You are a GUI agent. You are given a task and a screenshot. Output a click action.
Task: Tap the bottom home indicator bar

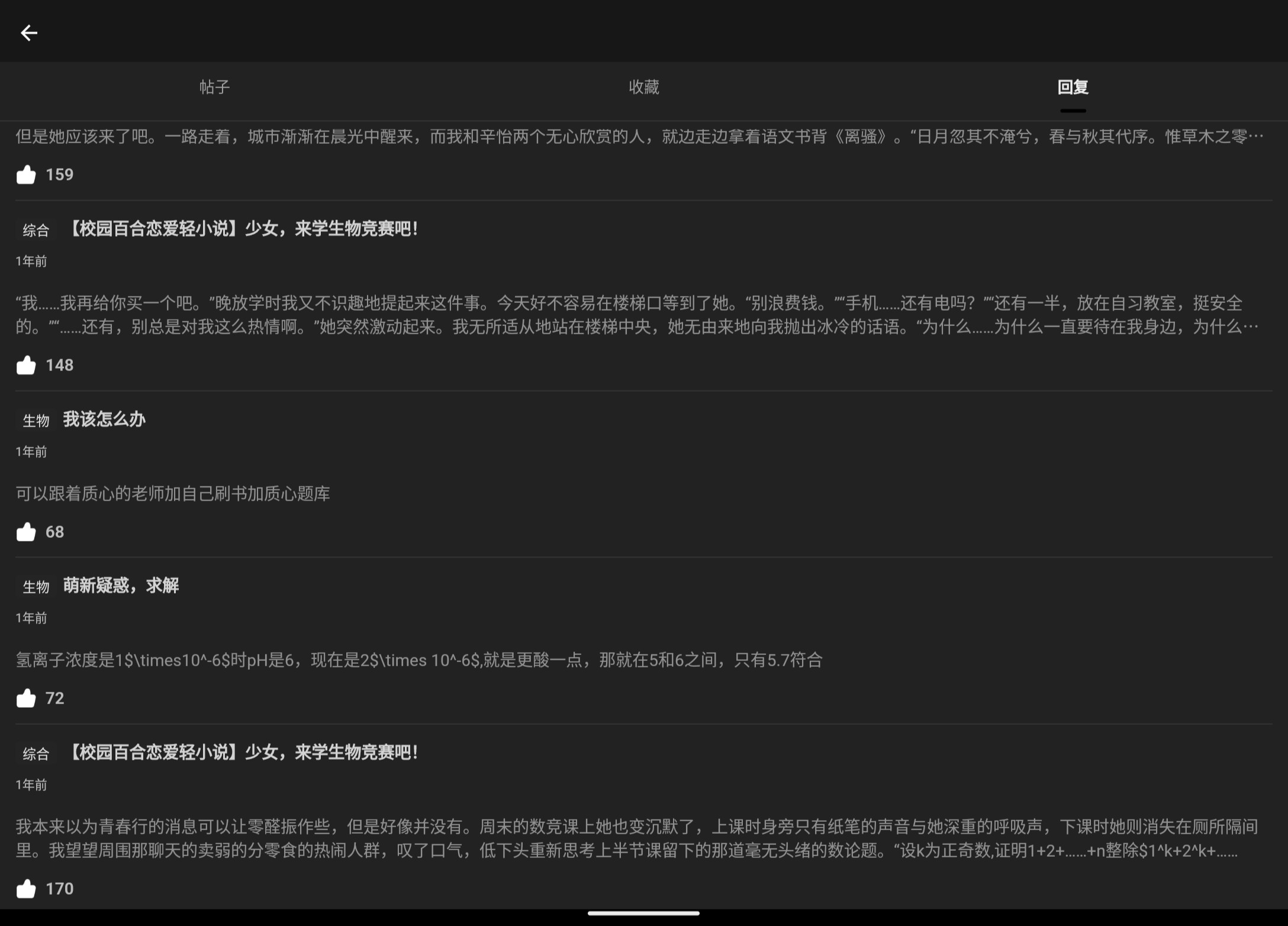click(643, 913)
